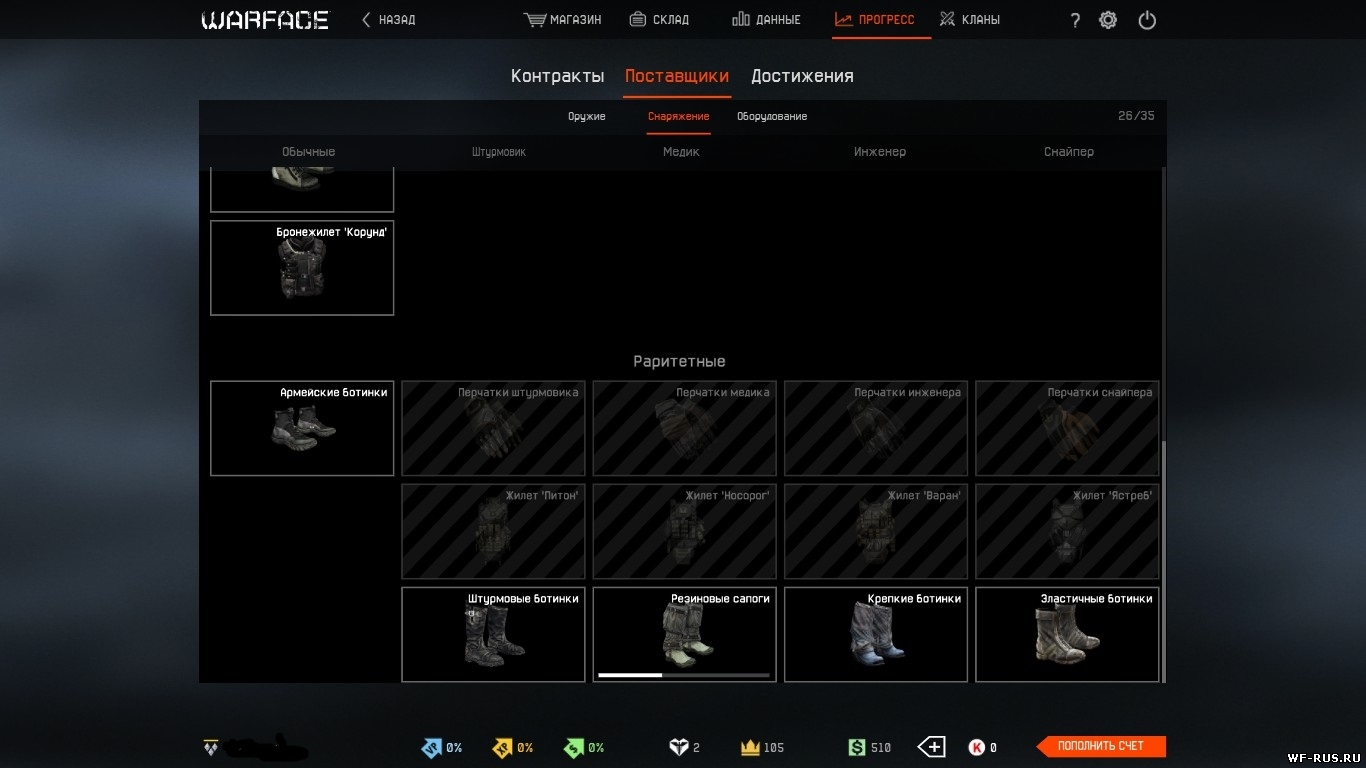Click the Обычные column header
Viewport: 1366px width, 768px height.
[308, 152]
